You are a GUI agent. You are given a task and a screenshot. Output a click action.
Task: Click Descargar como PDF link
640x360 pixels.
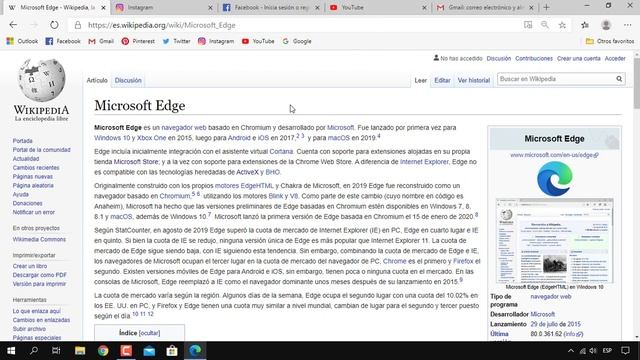39,275
